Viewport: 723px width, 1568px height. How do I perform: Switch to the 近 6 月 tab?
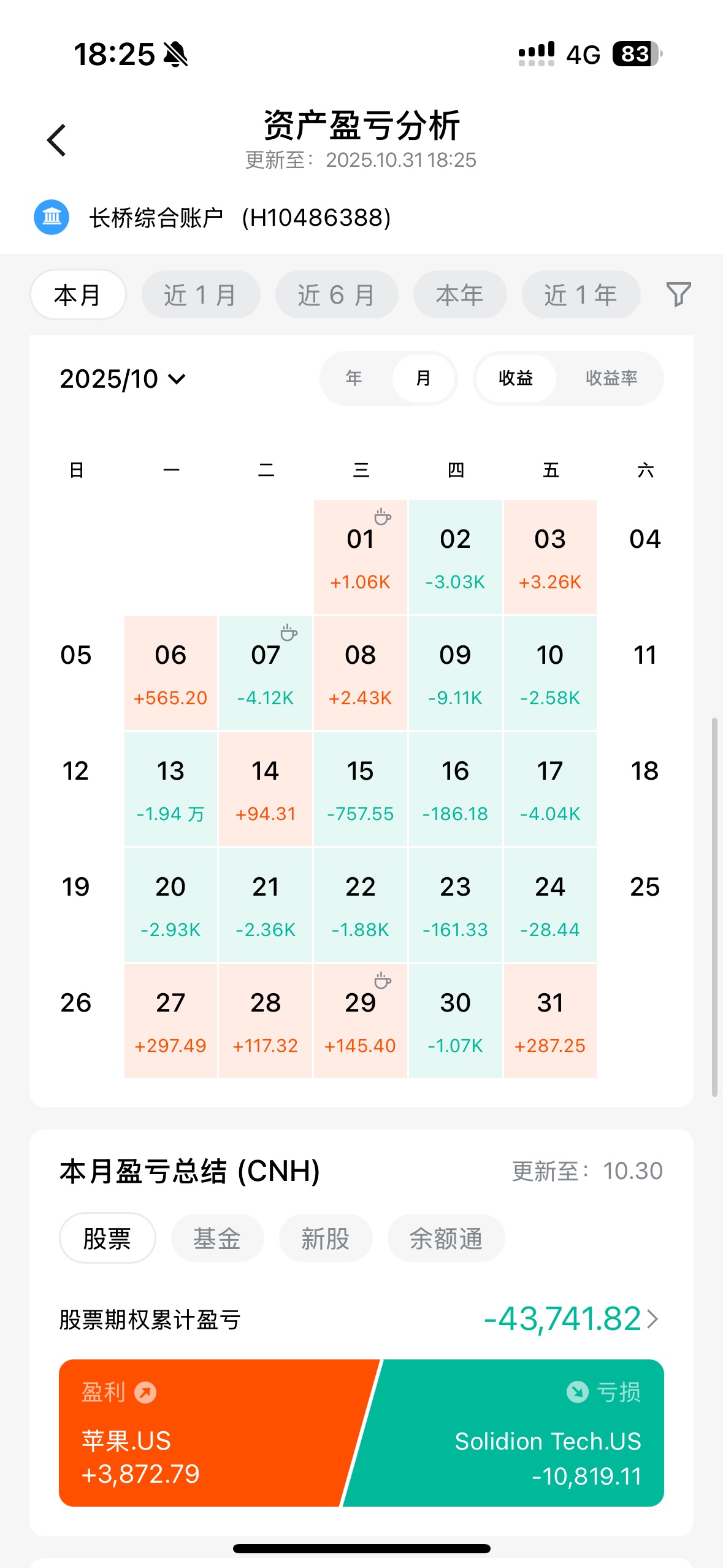tap(336, 295)
